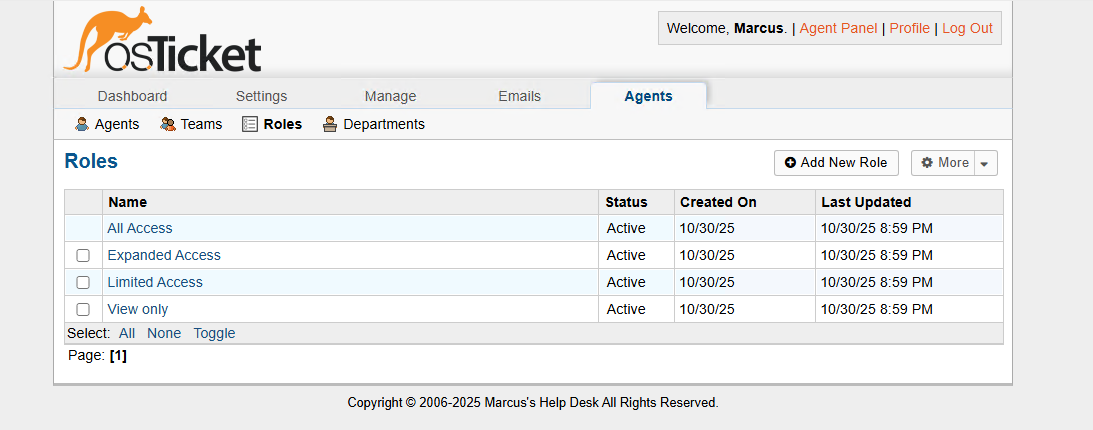The image size is (1093, 430).
Task: Click the osTicket kangaroo logo
Action: (162, 42)
